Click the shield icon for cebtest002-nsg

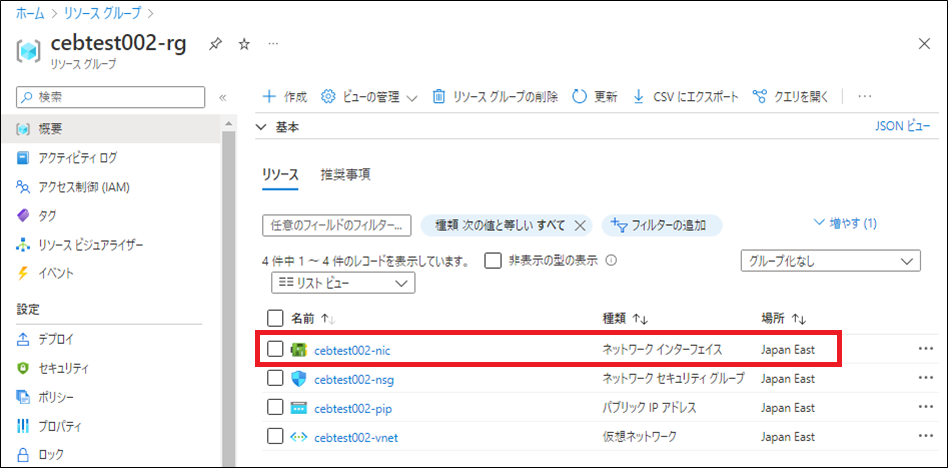pos(299,379)
